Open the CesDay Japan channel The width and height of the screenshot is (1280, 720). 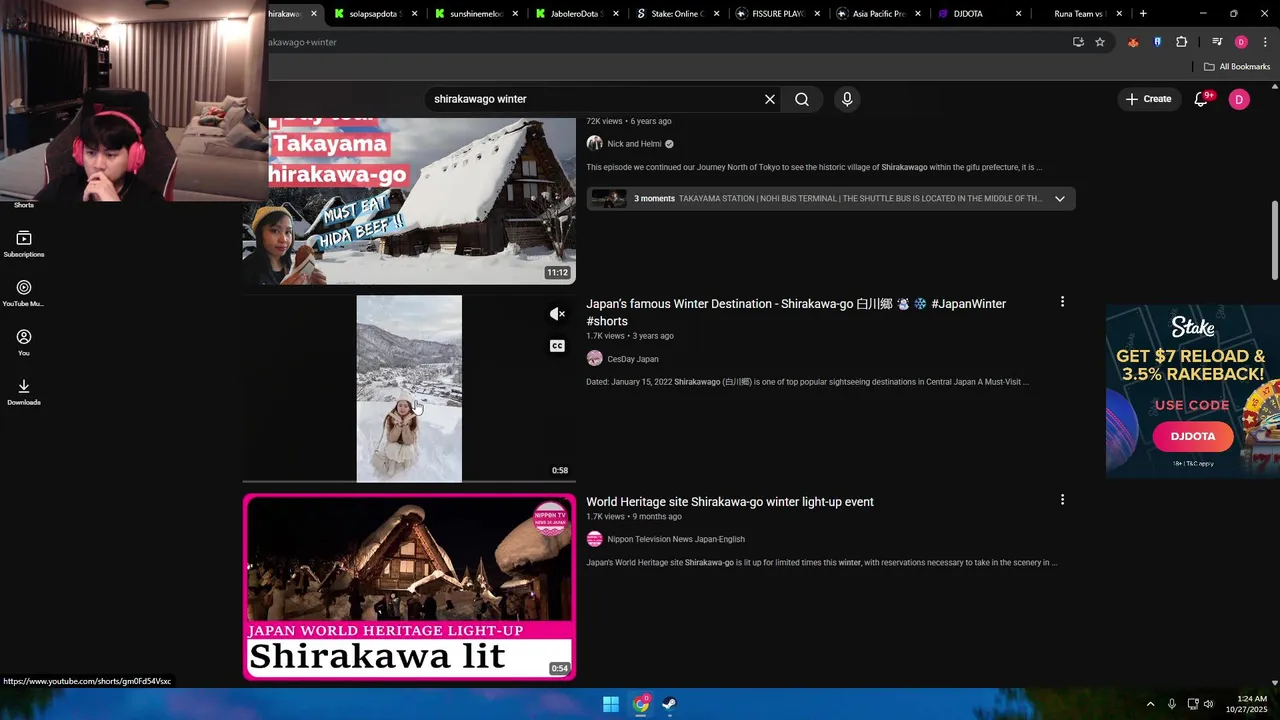click(633, 359)
